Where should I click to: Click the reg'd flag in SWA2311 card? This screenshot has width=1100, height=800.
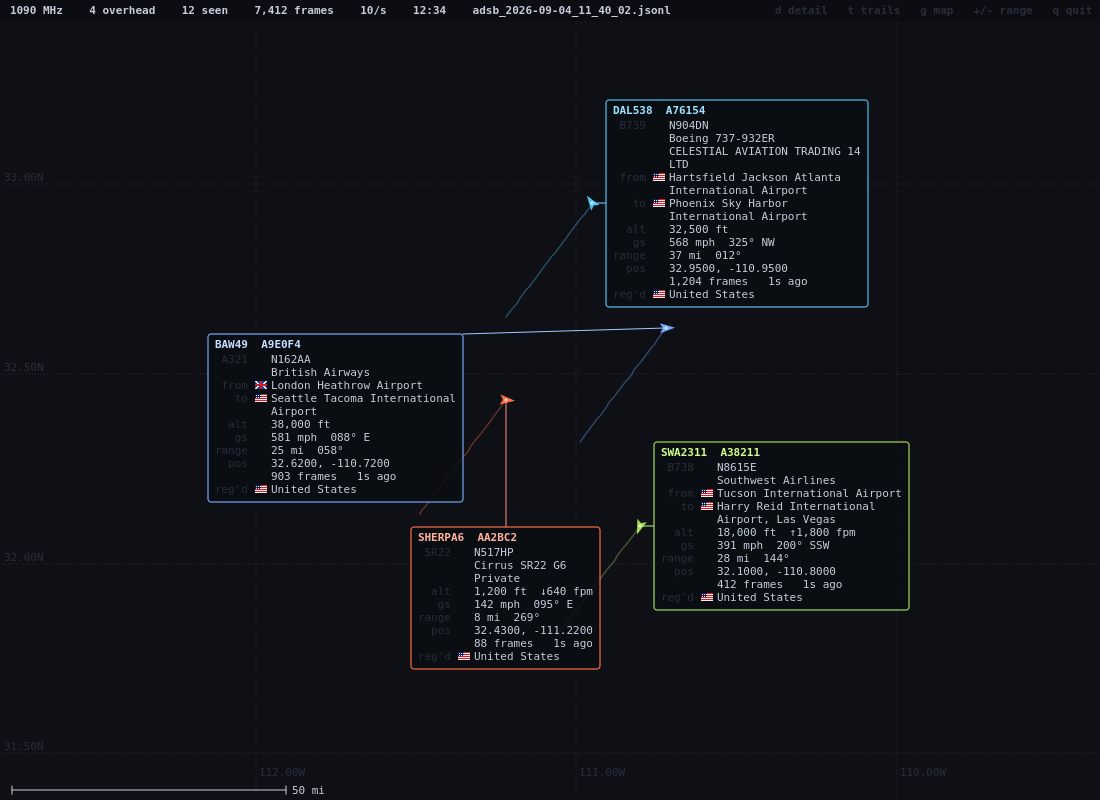(706, 598)
